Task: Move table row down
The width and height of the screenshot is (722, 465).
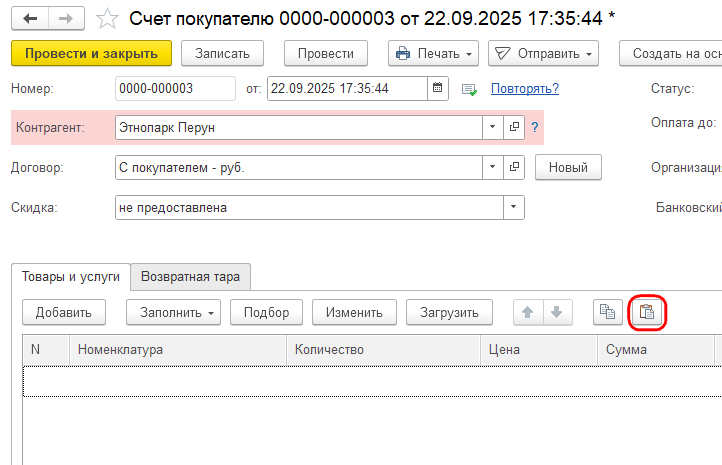Action: tap(557, 312)
